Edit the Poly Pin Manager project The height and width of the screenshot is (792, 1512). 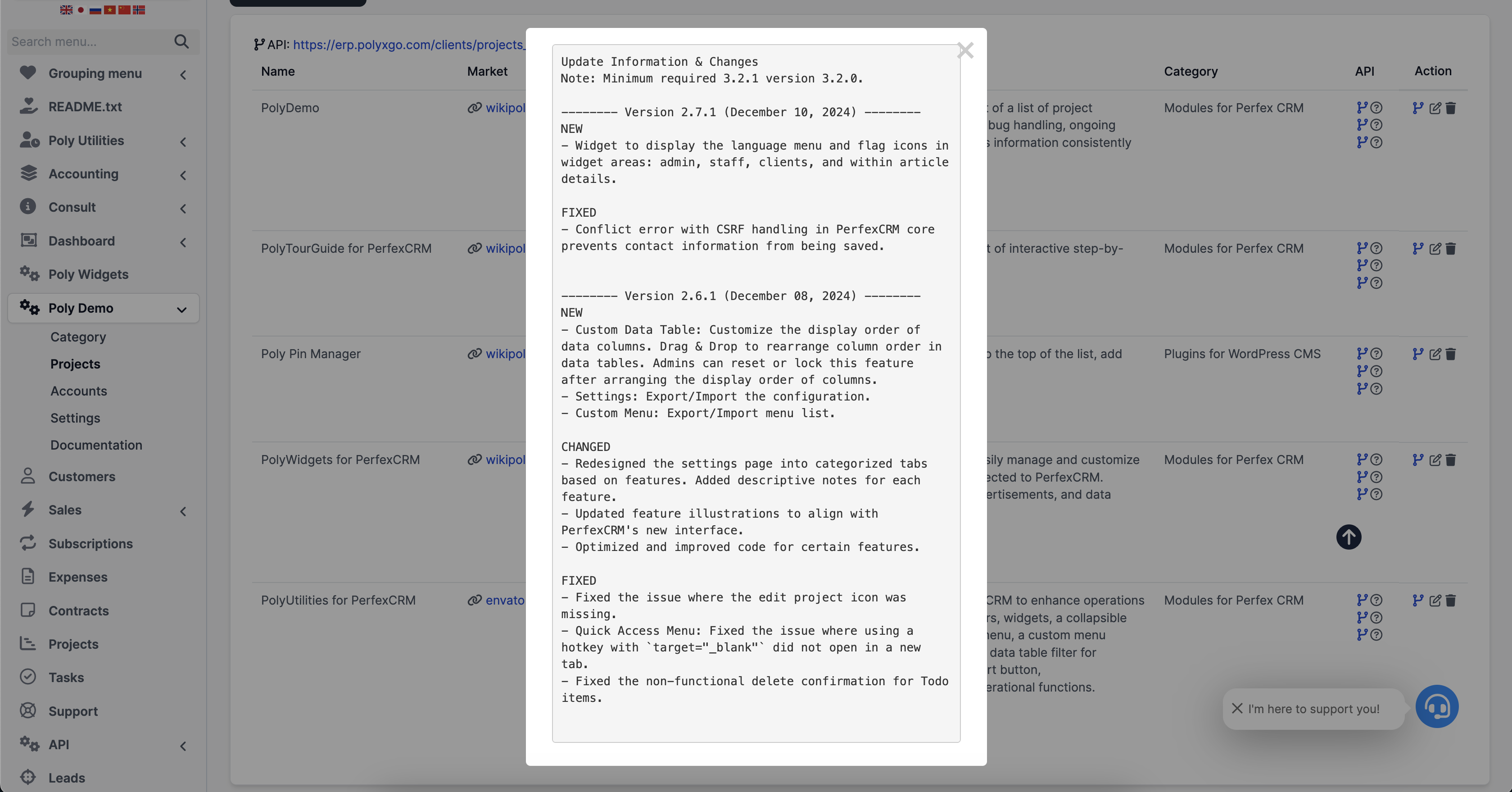(1435, 354)
